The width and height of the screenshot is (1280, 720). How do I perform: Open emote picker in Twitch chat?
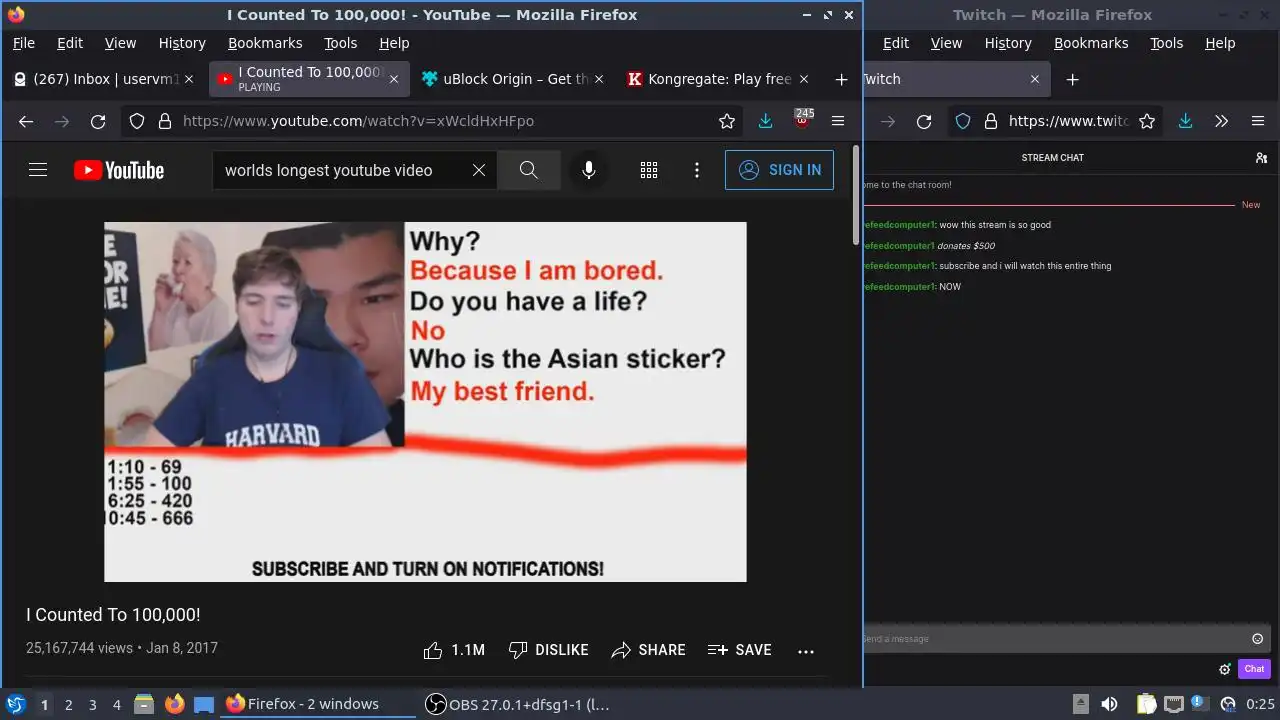point(1258,639)
